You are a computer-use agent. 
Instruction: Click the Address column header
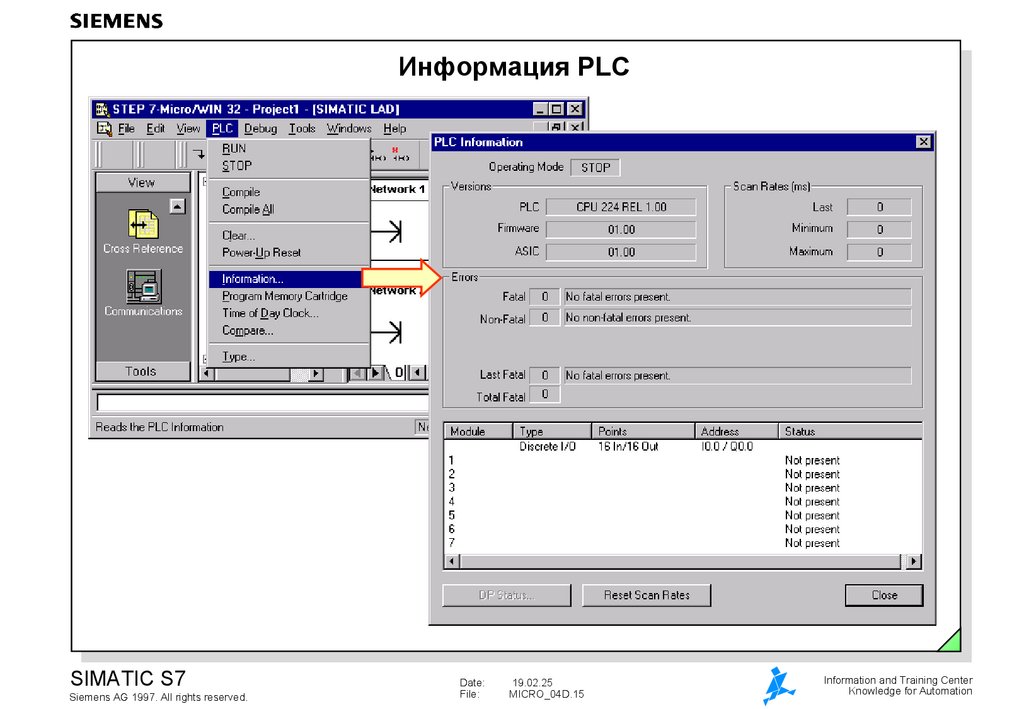[736, 432]
